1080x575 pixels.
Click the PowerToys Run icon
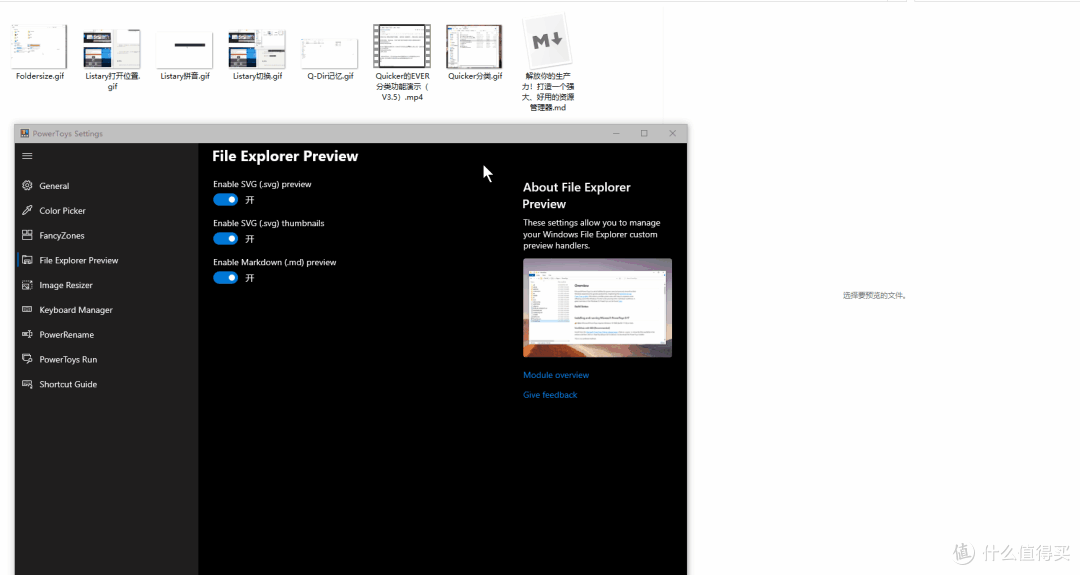point(27,359)
